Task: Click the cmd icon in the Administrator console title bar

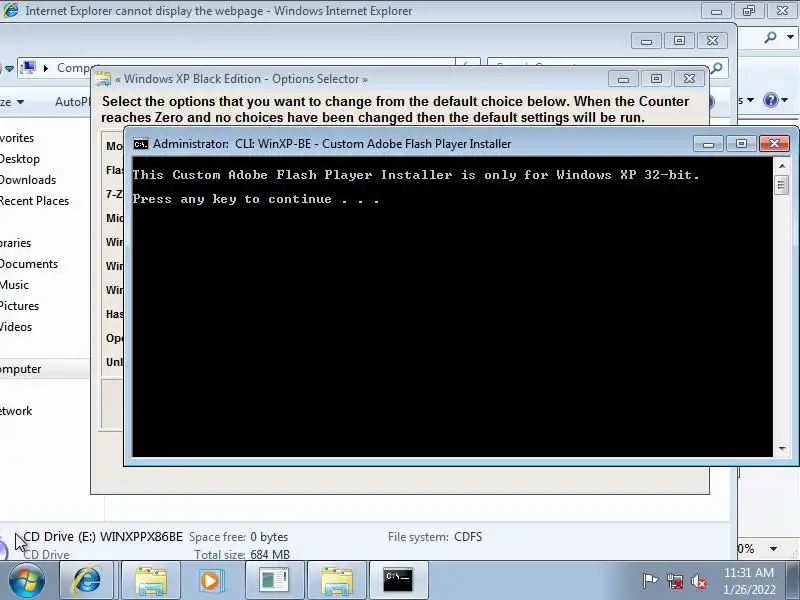Action: pyautogui.click(x=140, y=144)
